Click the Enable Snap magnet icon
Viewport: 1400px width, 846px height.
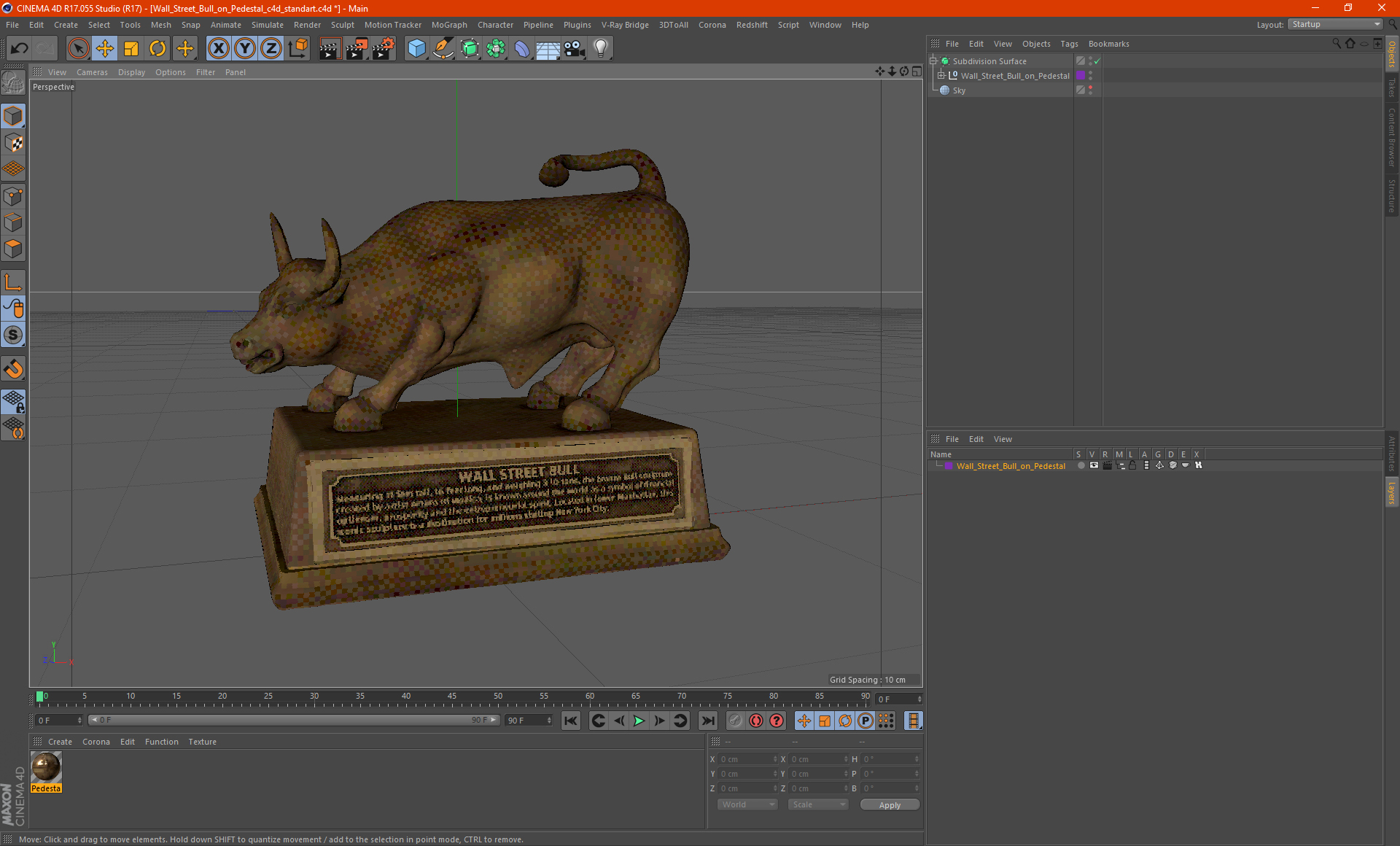click(x=13, y=370)
